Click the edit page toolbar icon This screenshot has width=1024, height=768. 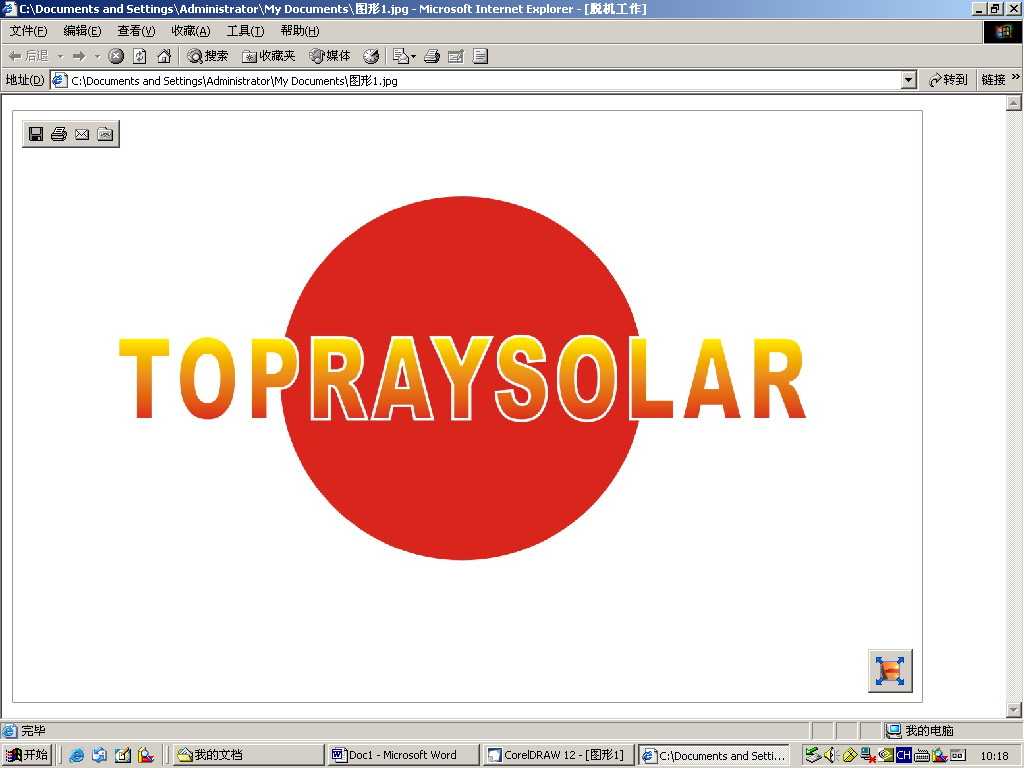(456, 56)
